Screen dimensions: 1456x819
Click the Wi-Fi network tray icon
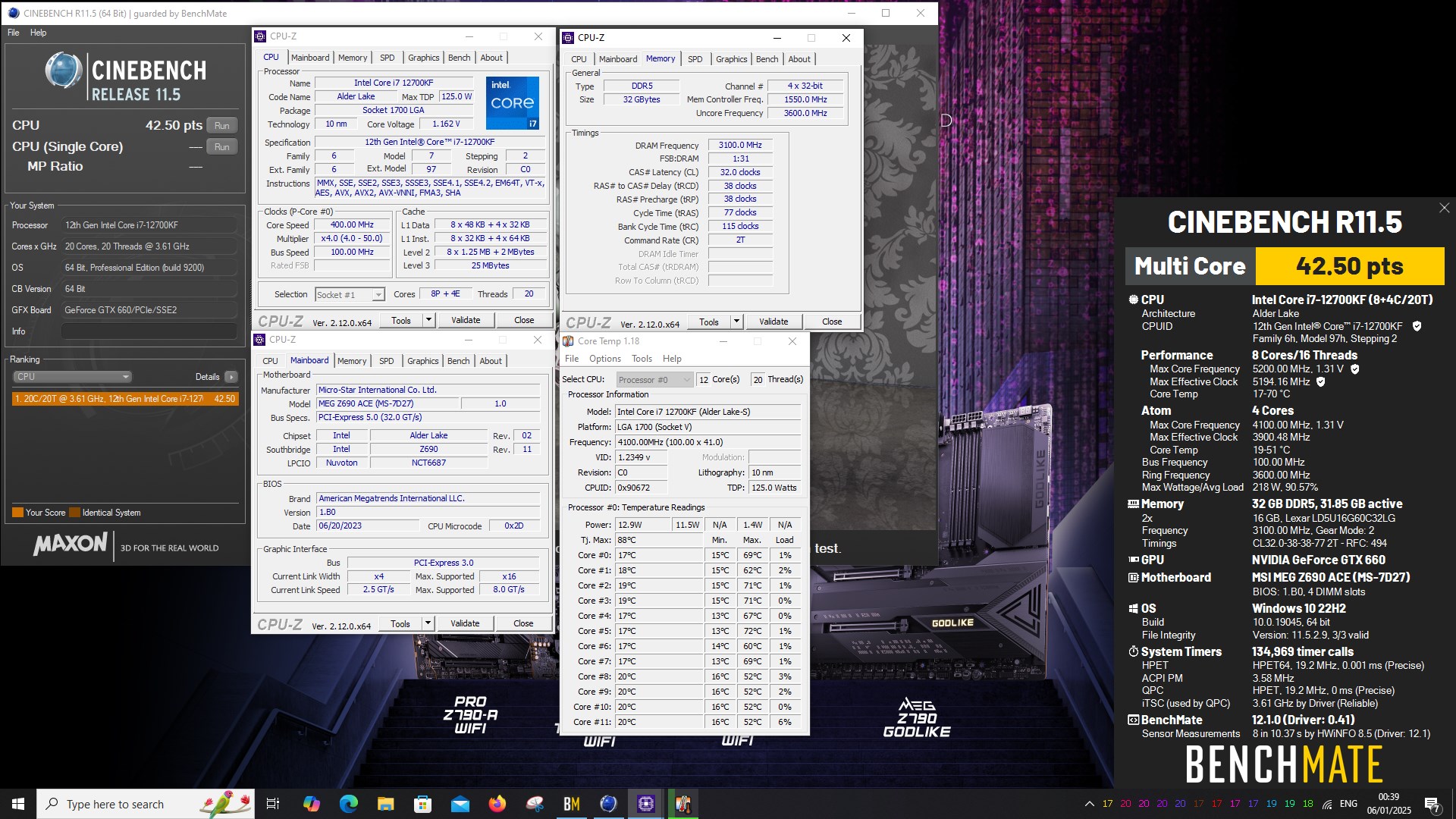1327,804
